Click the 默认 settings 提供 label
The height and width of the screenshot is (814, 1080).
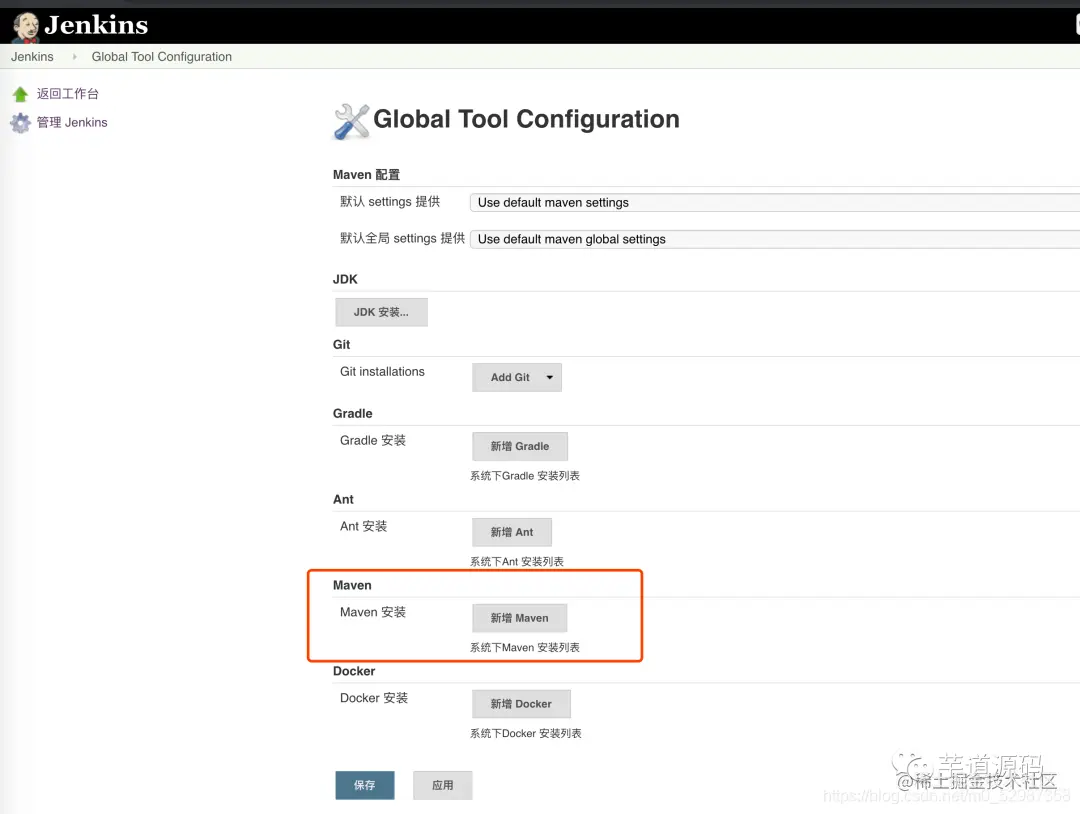[390, 202]
